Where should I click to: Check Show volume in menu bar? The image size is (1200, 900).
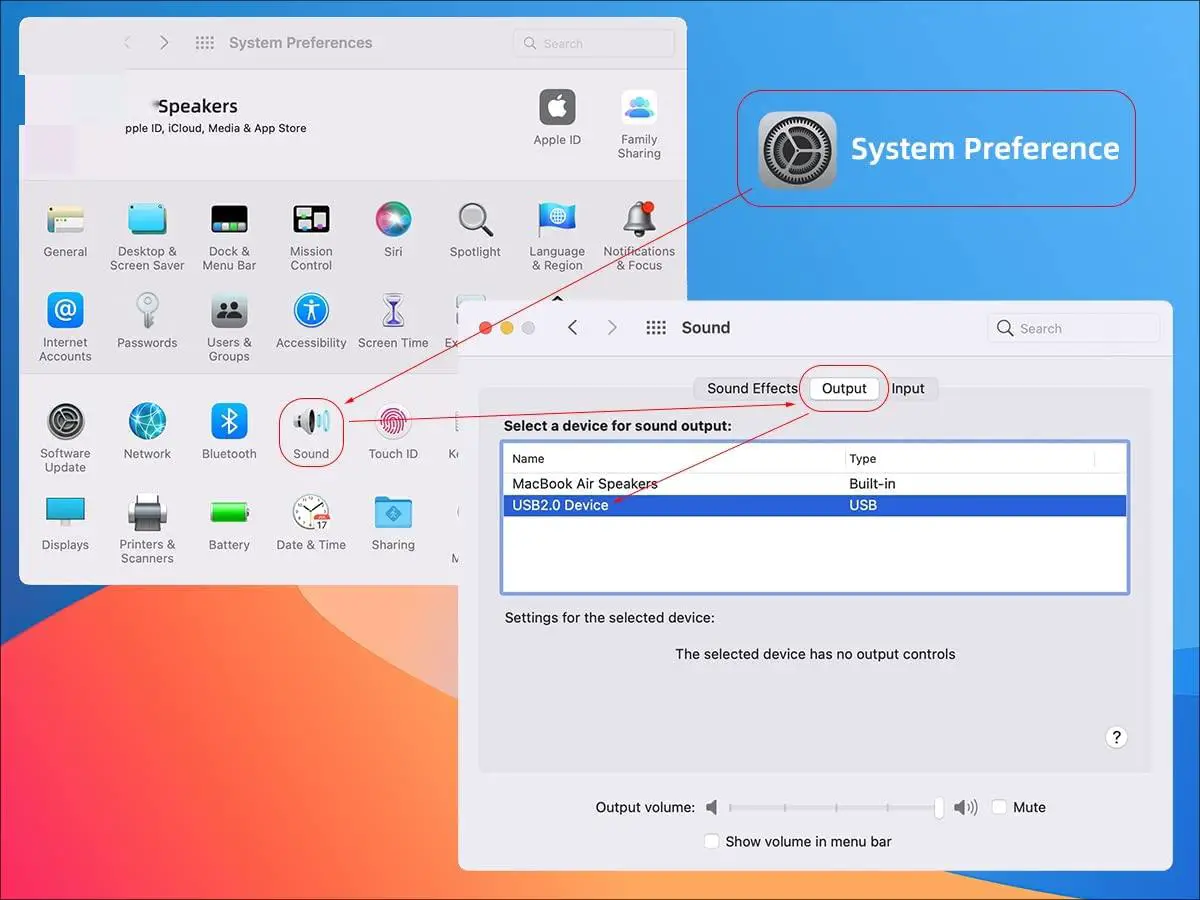[x=711, y=841]
